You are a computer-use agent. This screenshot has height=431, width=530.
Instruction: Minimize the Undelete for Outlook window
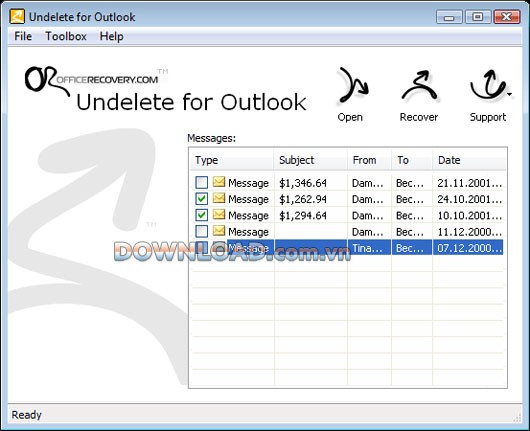pos(449,17)
